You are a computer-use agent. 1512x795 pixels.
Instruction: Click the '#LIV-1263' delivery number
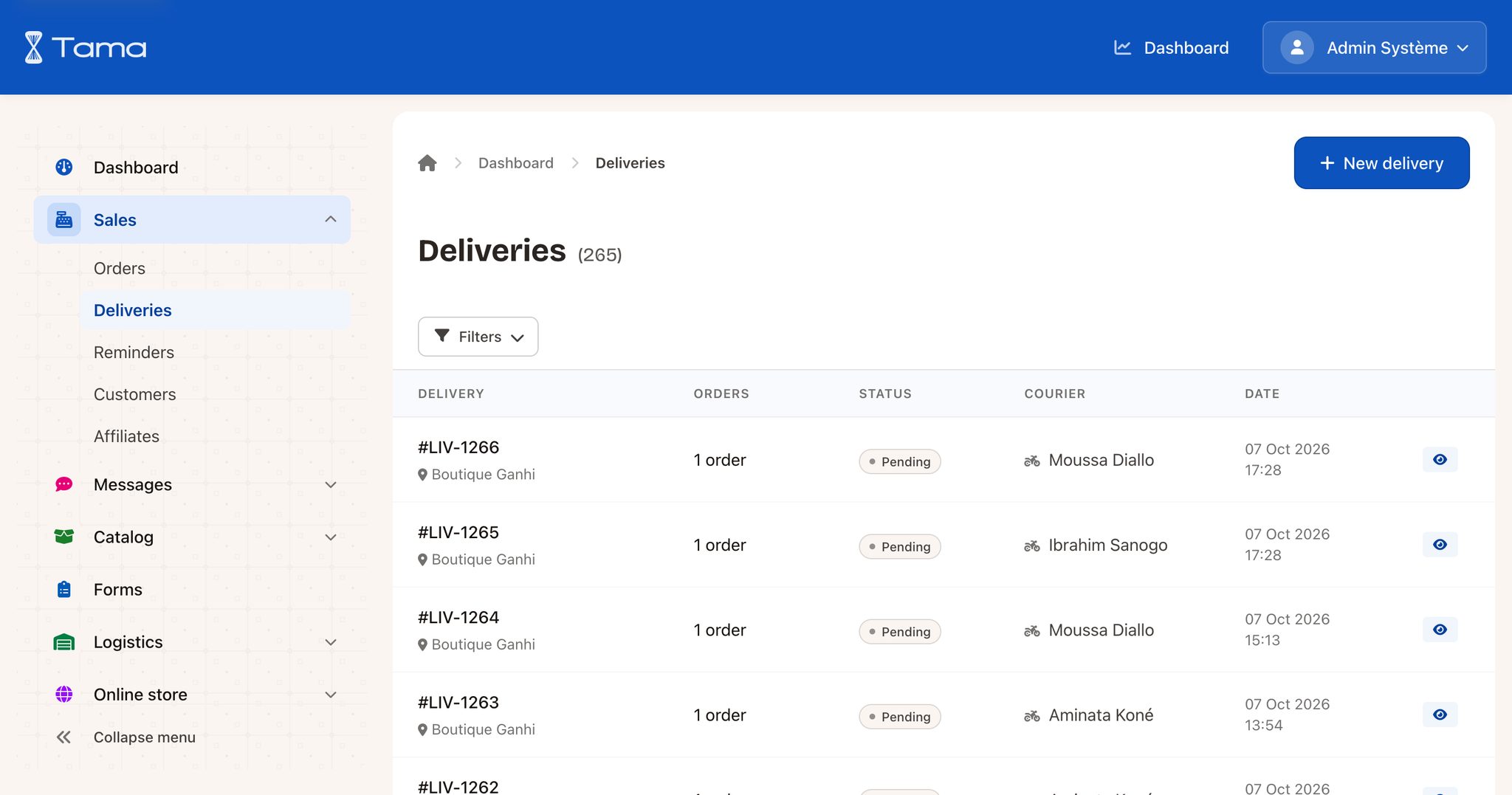tap(458, 702)
